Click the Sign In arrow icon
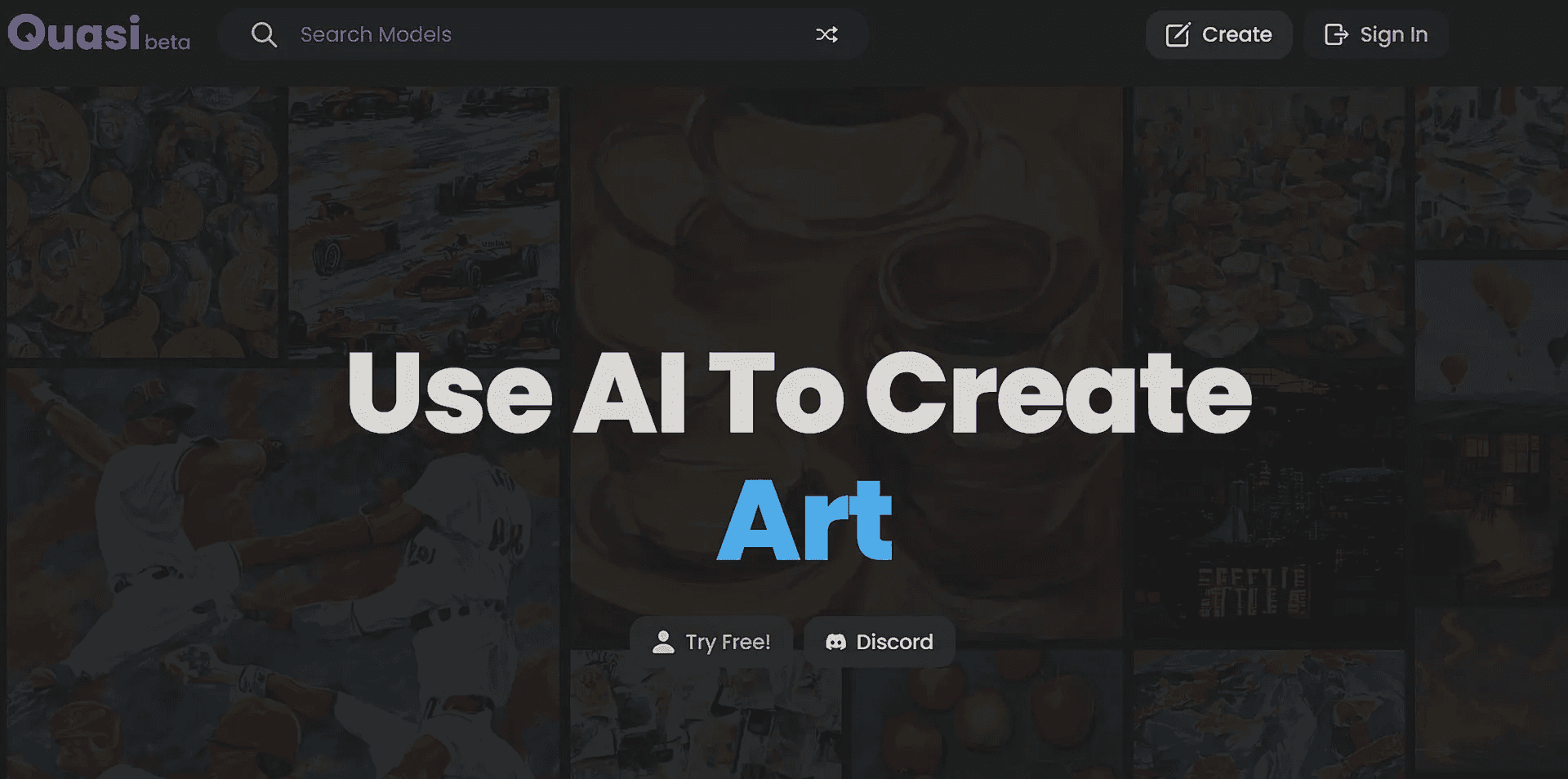 [1335, 35]
